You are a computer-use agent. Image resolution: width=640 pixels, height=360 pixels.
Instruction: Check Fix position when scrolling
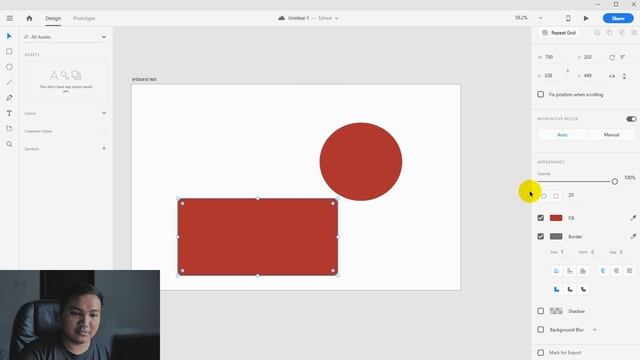point(540,94)
